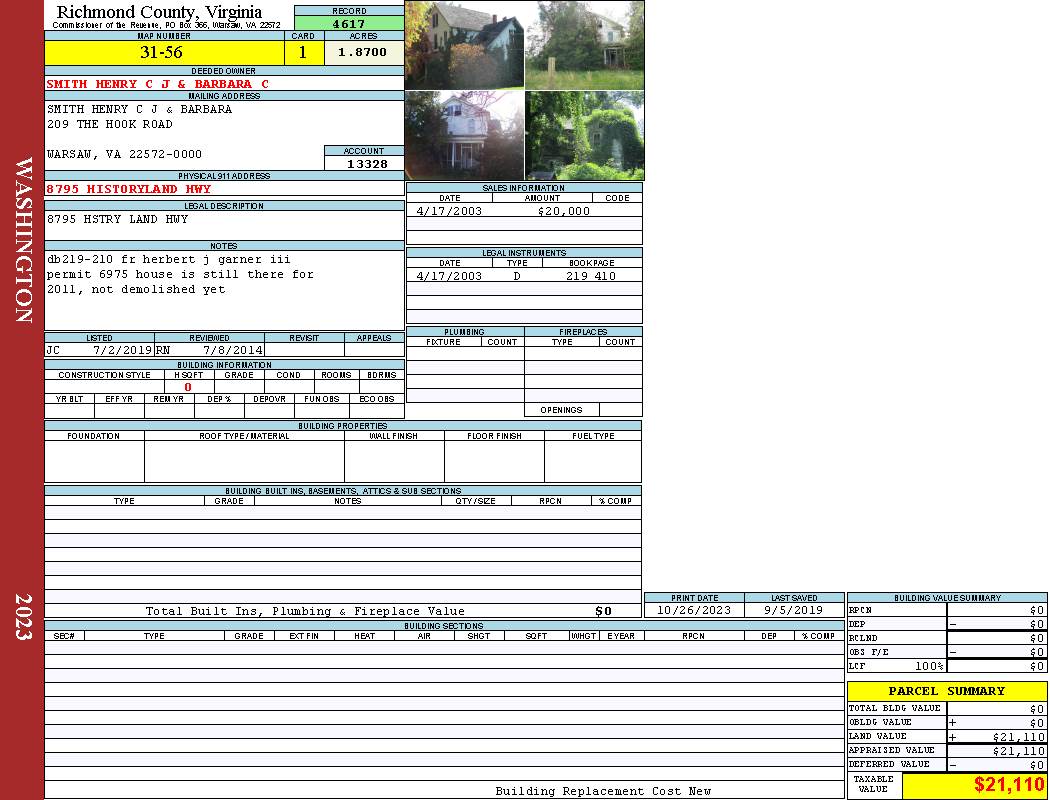Click the acres value 1.8700
Screen dimensions: 1050x800
click(363, 53)
